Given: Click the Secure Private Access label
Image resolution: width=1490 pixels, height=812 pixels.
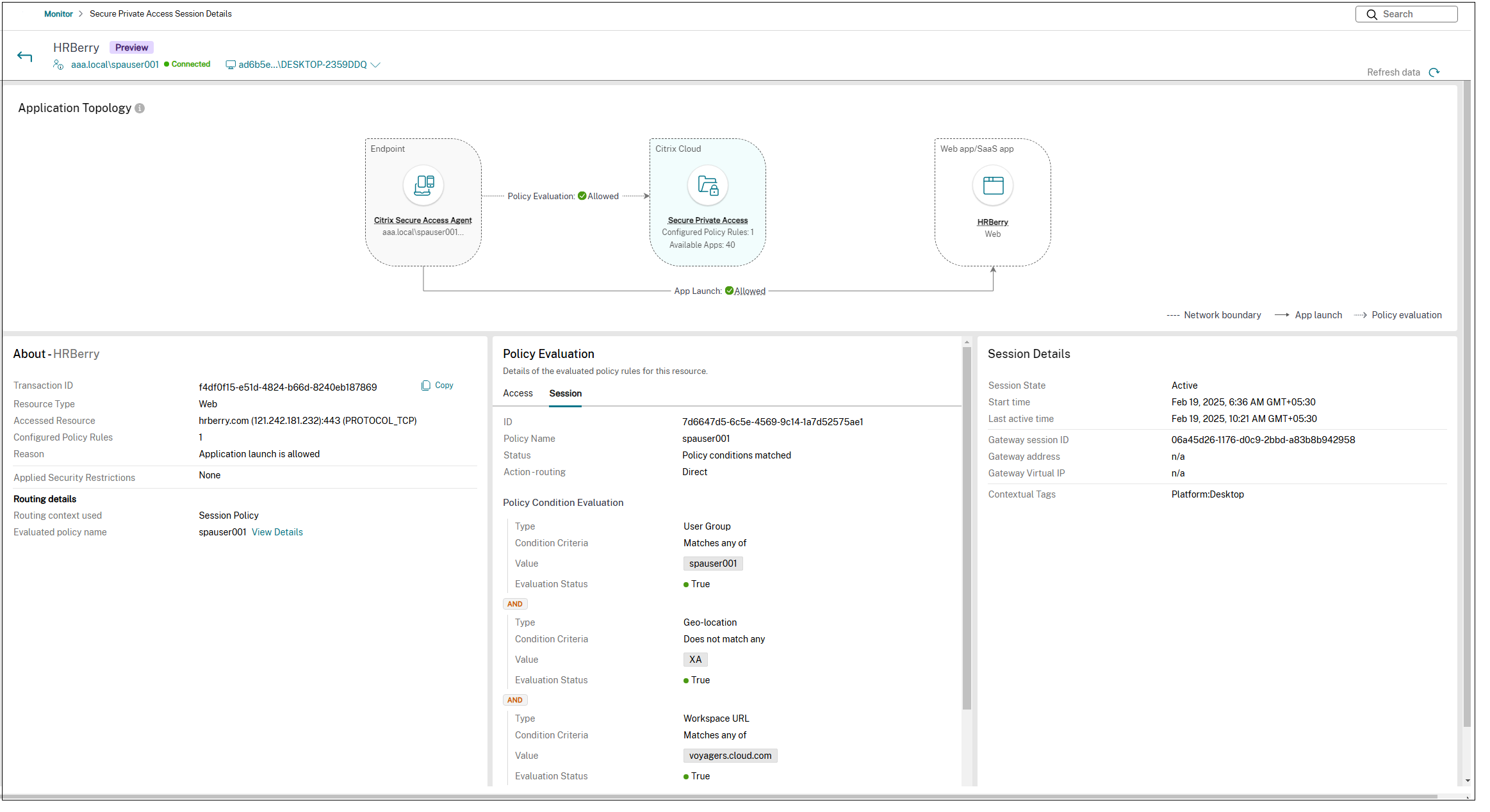Looking at the screenshot, I should point(708,220).
